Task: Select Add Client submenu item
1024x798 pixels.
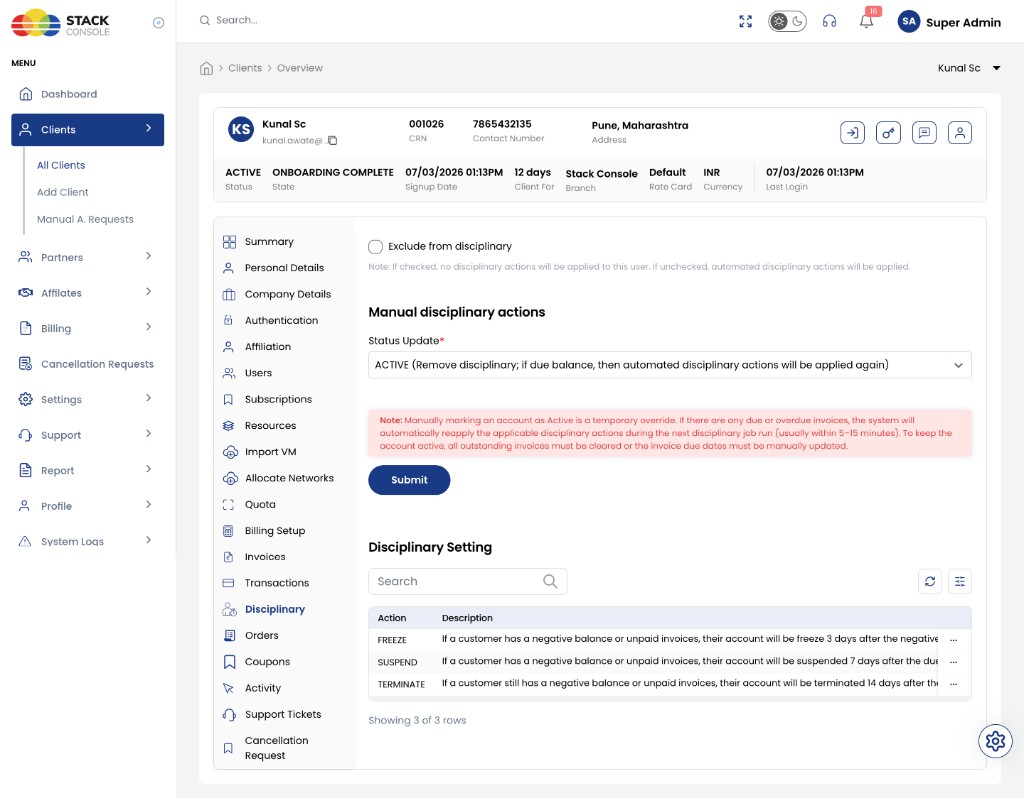Action: pyautogui.click(x=63, y=192)
